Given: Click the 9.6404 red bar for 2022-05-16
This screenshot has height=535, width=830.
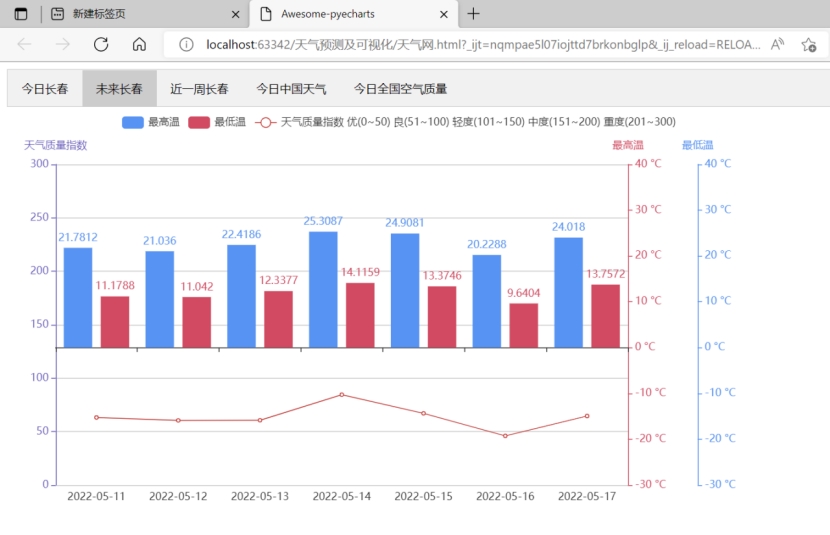Looking at the screenshot, I should click(524, 325).
